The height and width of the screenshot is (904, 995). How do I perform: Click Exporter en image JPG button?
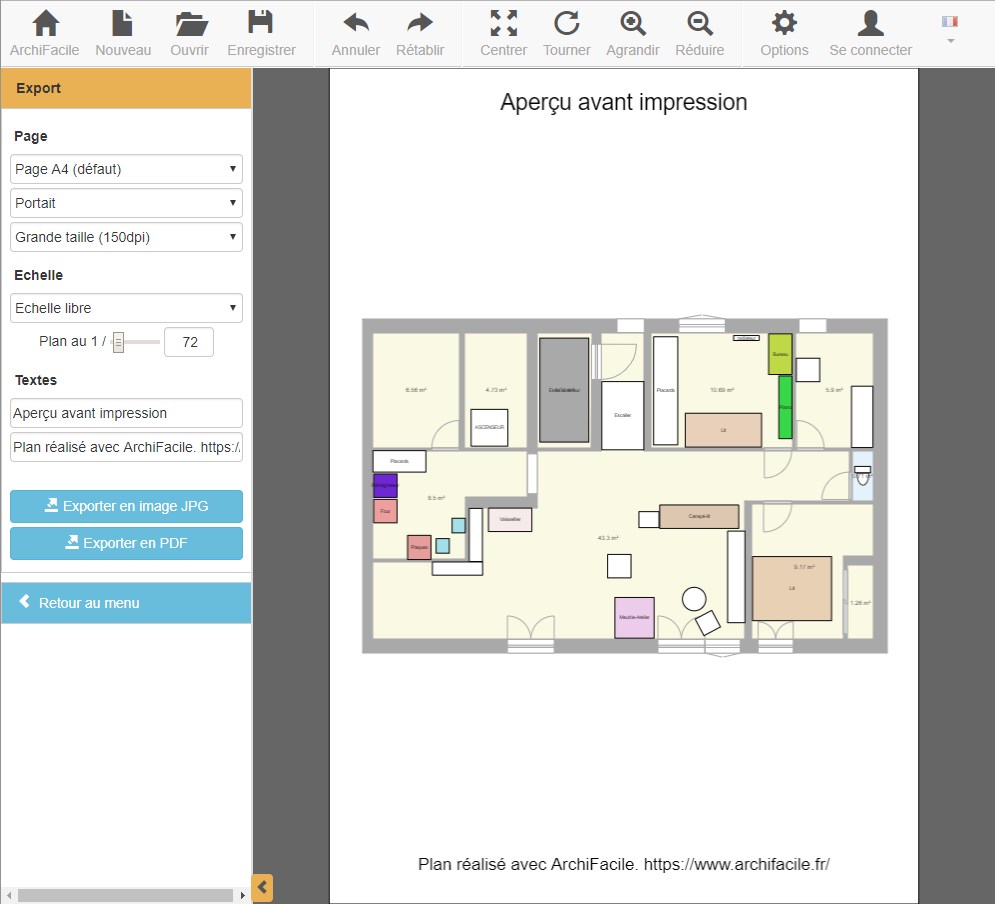126,506
